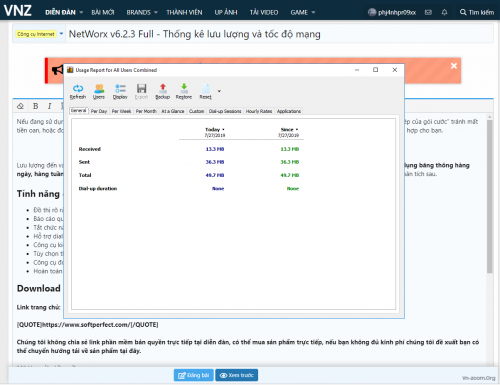Dismiss the orange notice banner

pos(454,66)
